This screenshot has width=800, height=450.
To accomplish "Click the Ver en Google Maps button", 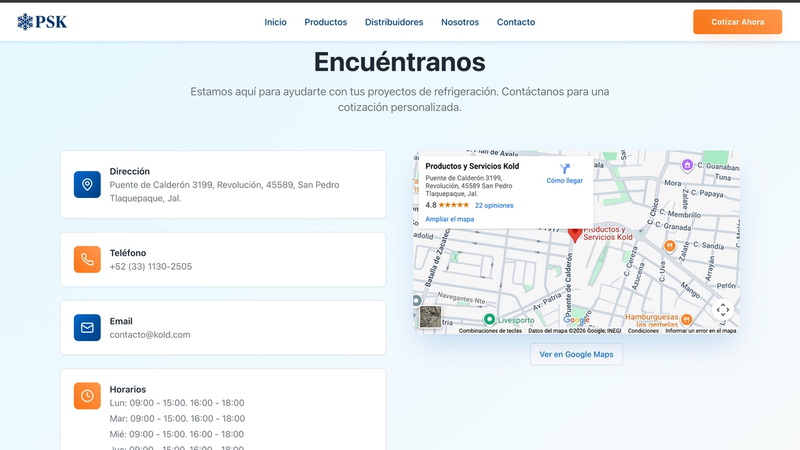I will coord(576,354).
